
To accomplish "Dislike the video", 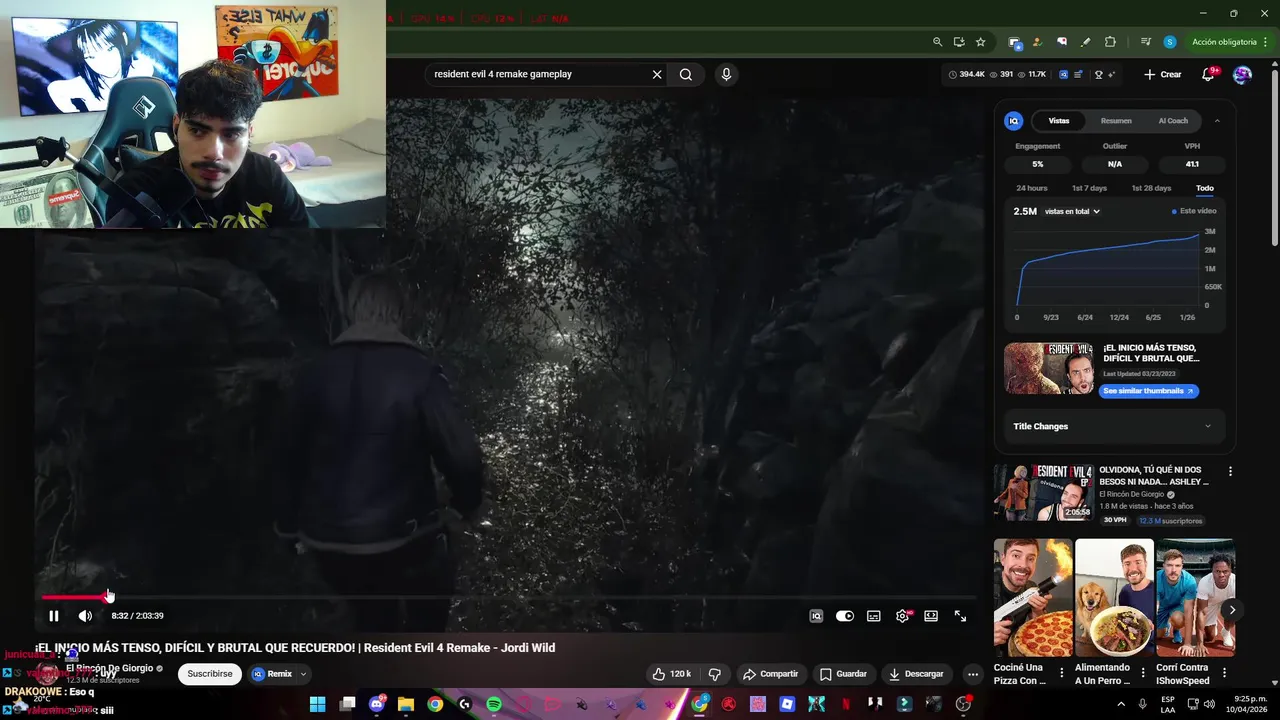I will (x=715, y=674).
